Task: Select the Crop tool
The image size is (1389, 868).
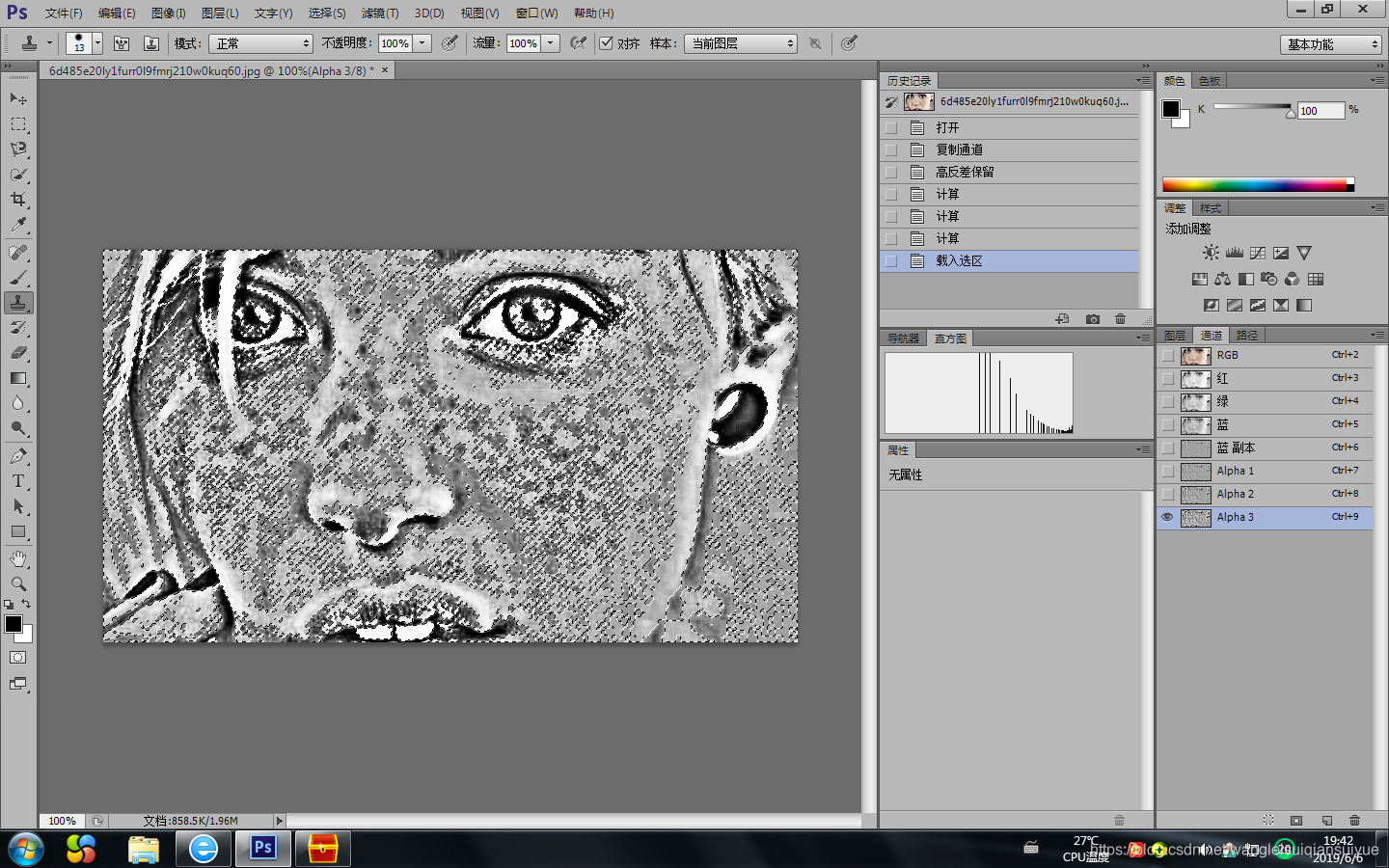Action: 18,200
